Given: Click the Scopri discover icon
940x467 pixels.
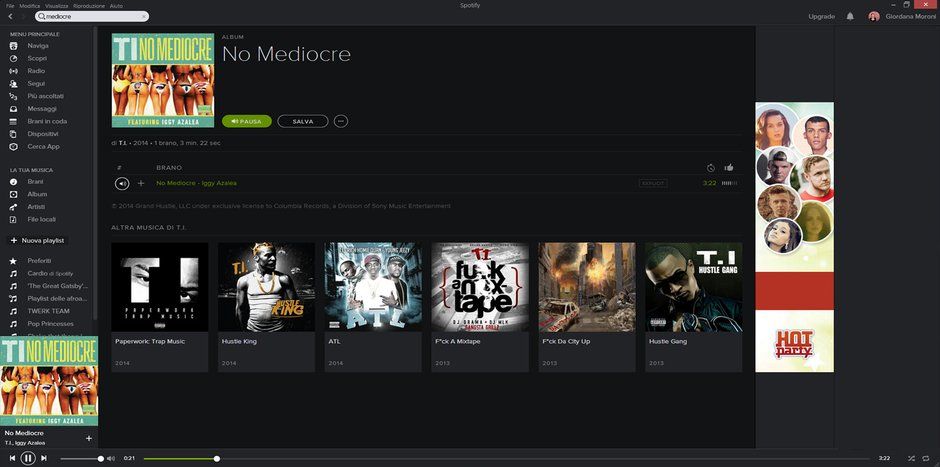Looking at the screenshot, I should coord(13,58).
